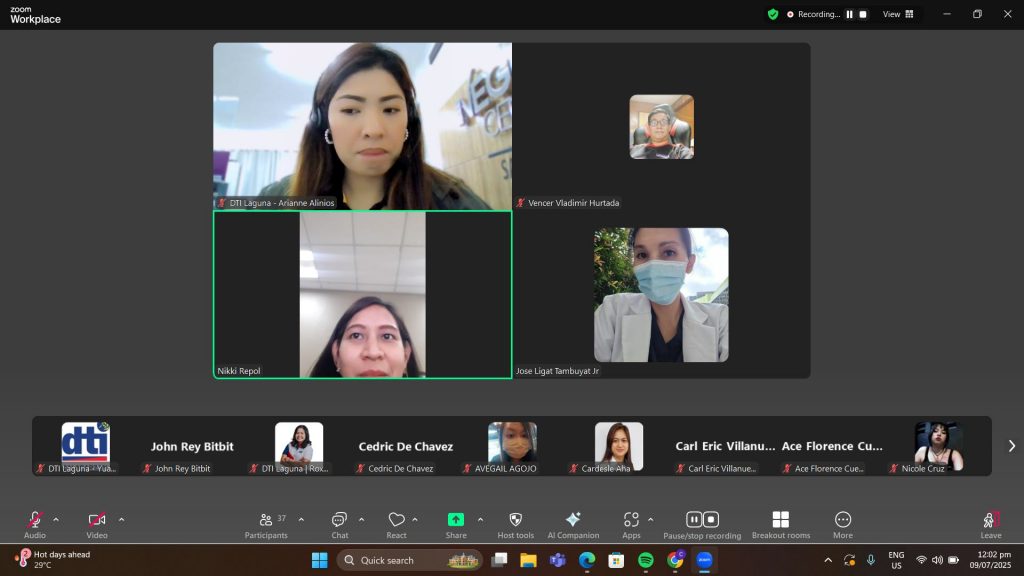Click the green encryption shield icon
Image resolution: width=1024 pixels, height=576 pixels.
pos(773,14)
